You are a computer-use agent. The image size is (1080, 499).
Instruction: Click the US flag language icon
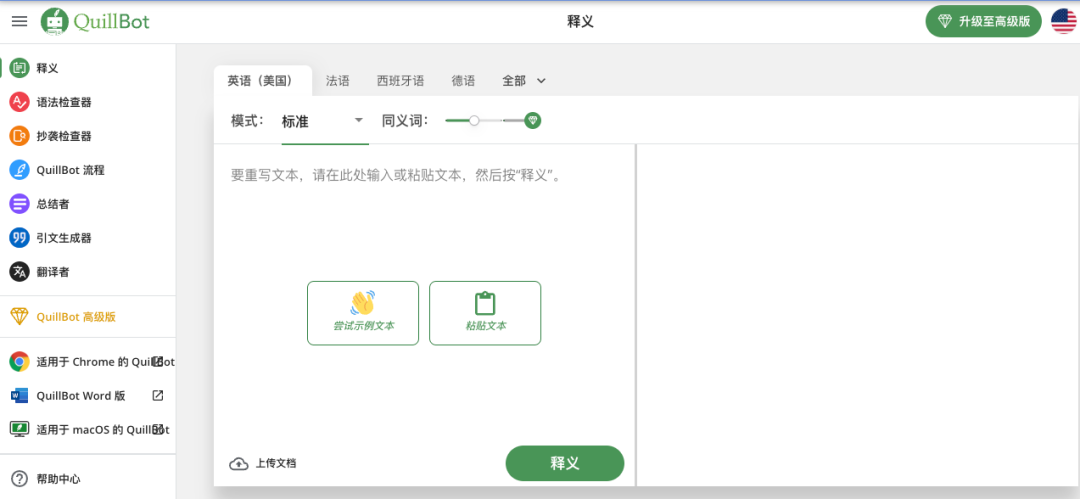1063,21
